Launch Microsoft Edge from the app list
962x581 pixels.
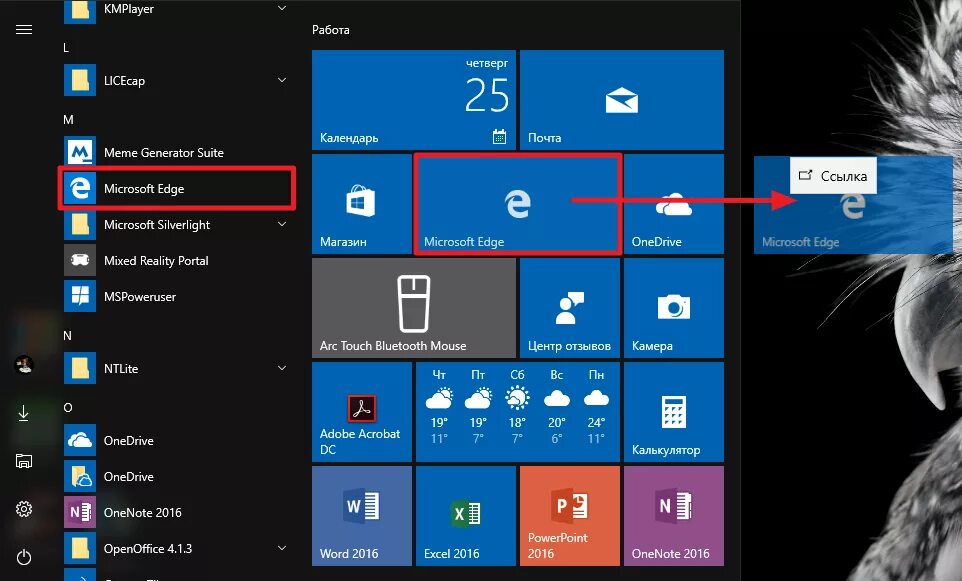177,188
